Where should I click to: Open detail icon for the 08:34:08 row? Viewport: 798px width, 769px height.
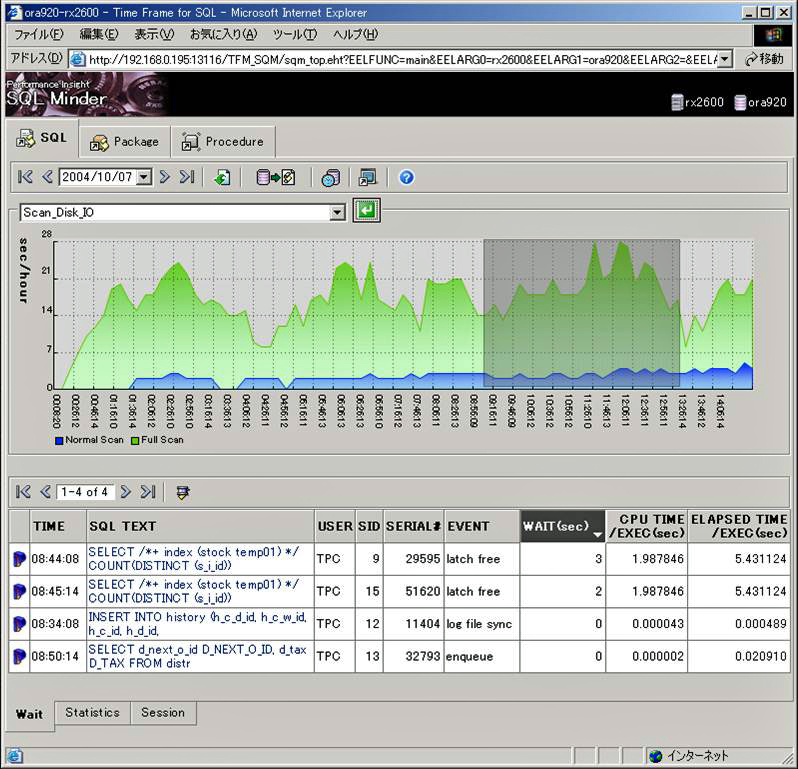coord(19,624)
